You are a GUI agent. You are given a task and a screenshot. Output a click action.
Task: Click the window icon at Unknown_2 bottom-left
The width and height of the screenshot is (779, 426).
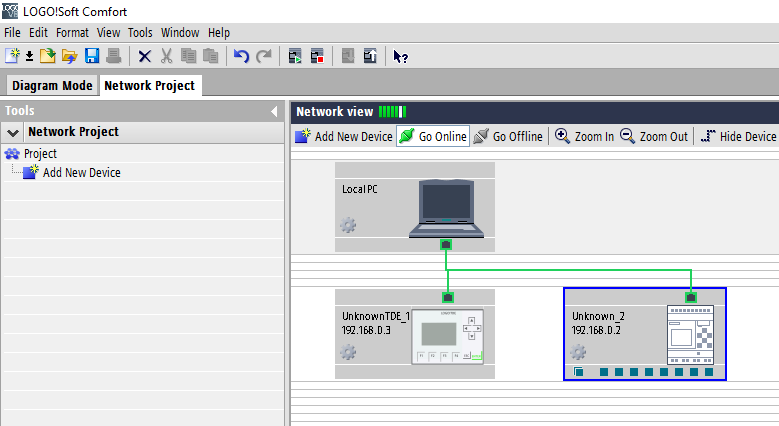pos(578,372)
